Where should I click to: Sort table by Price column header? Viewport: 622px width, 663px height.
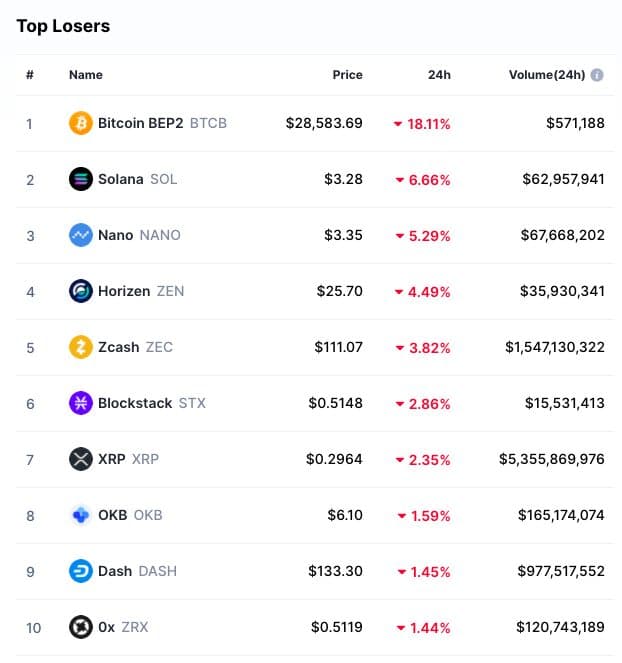tap(347, 75)
